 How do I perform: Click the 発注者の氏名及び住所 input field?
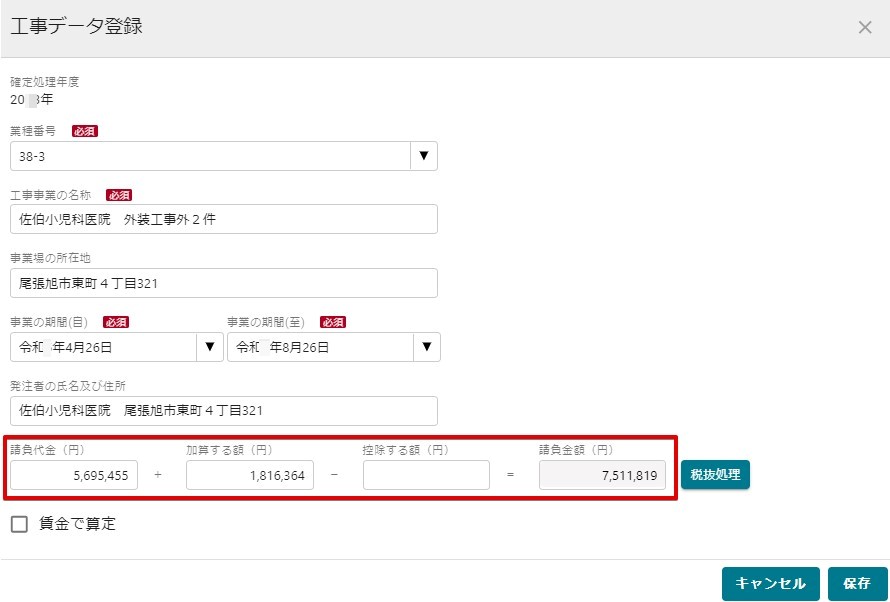tap(224, 411)
